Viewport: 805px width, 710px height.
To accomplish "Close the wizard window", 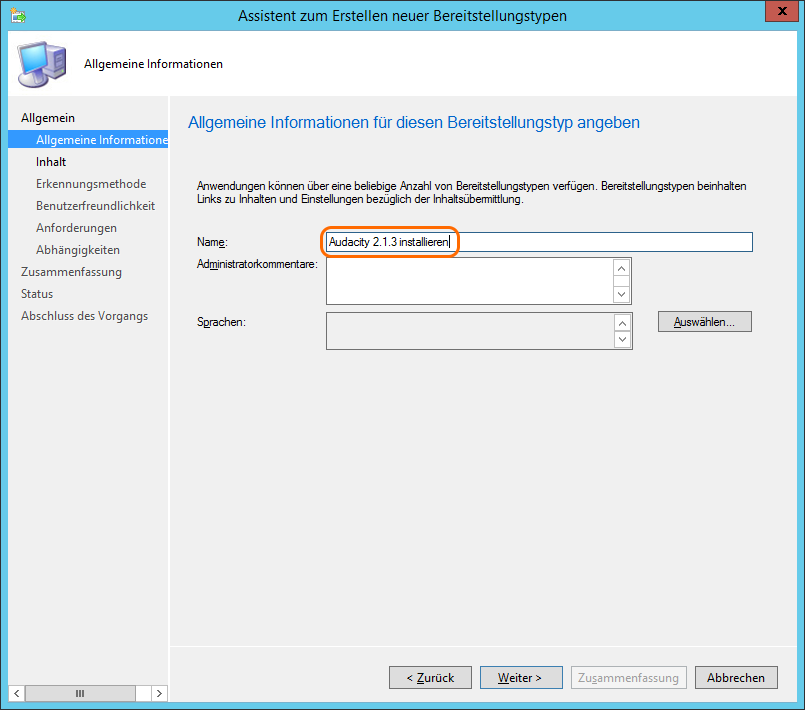I will 781,14.
